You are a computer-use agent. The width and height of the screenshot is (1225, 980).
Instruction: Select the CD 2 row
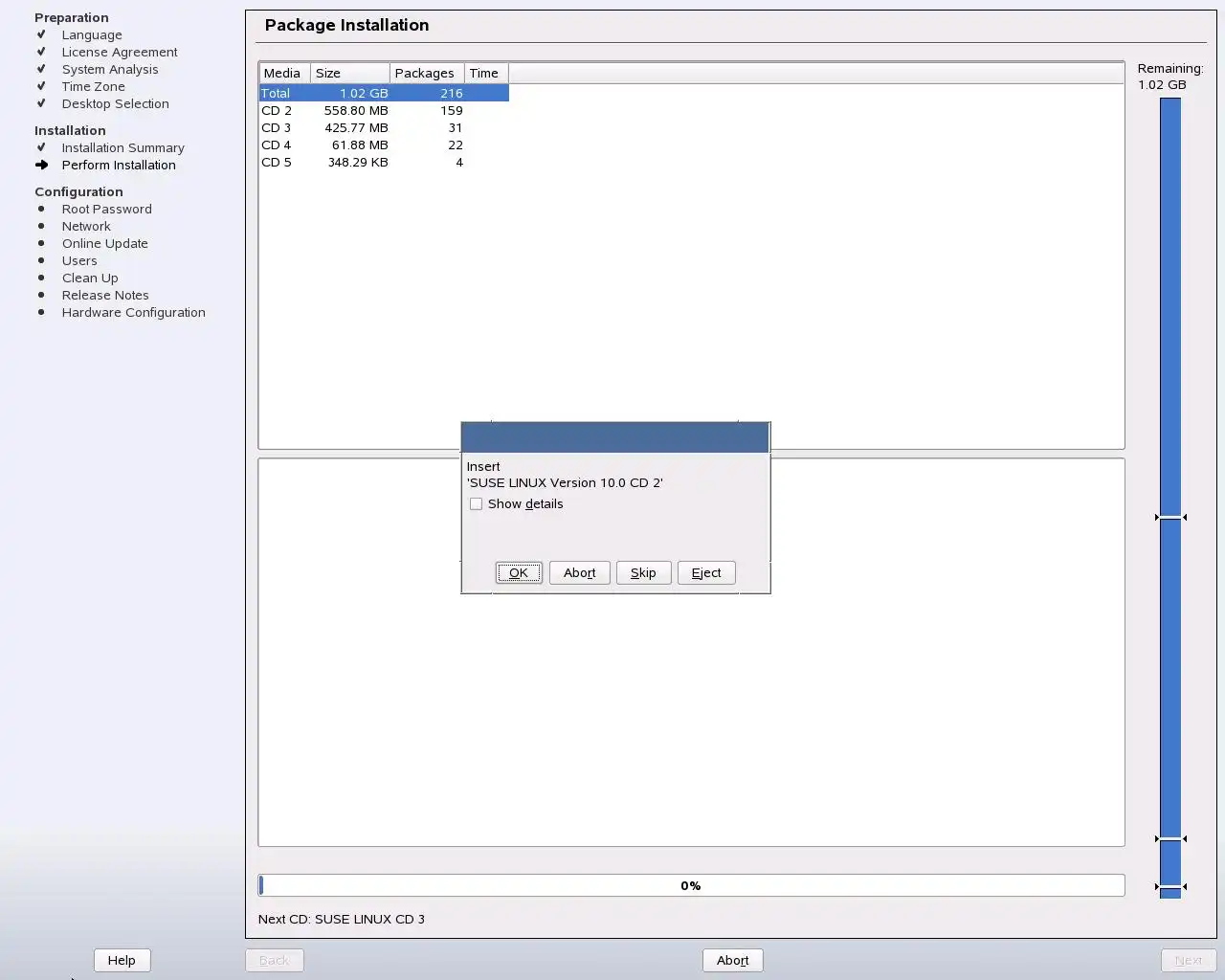click(384, 110)
